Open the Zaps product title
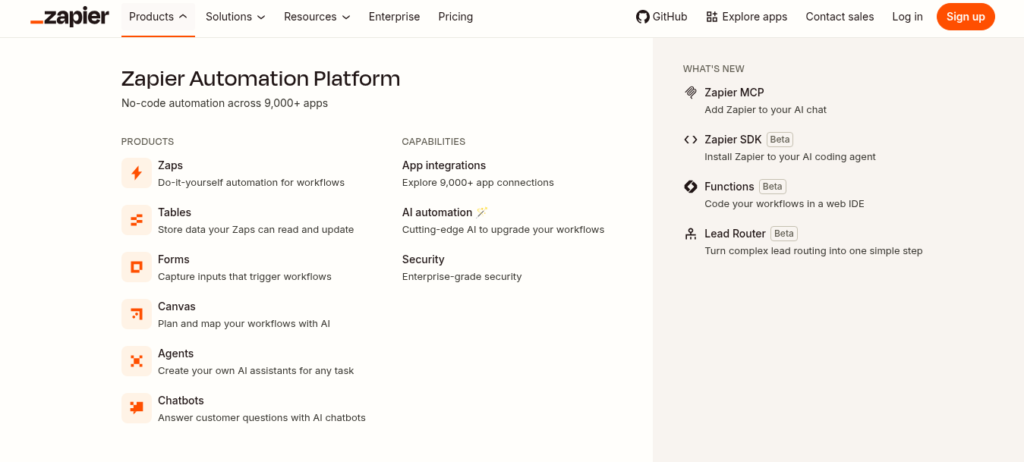This screenshot has width=1024, height=462. click(170, 165)
